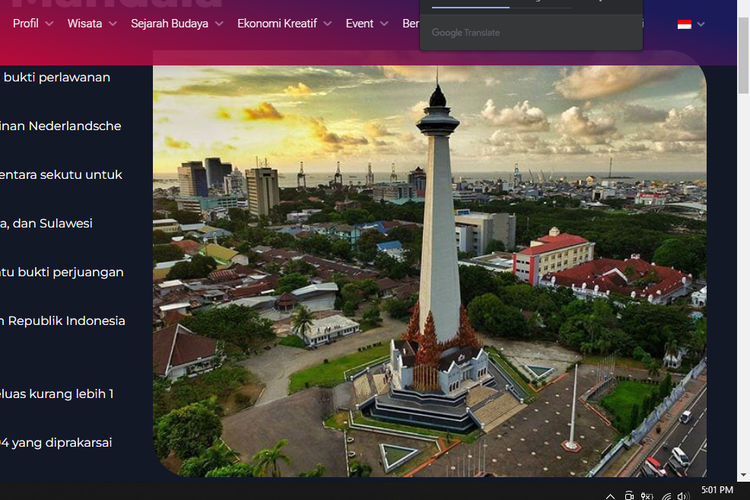Click the text 'entara sekutu untuk'

(x=61, y=175)
